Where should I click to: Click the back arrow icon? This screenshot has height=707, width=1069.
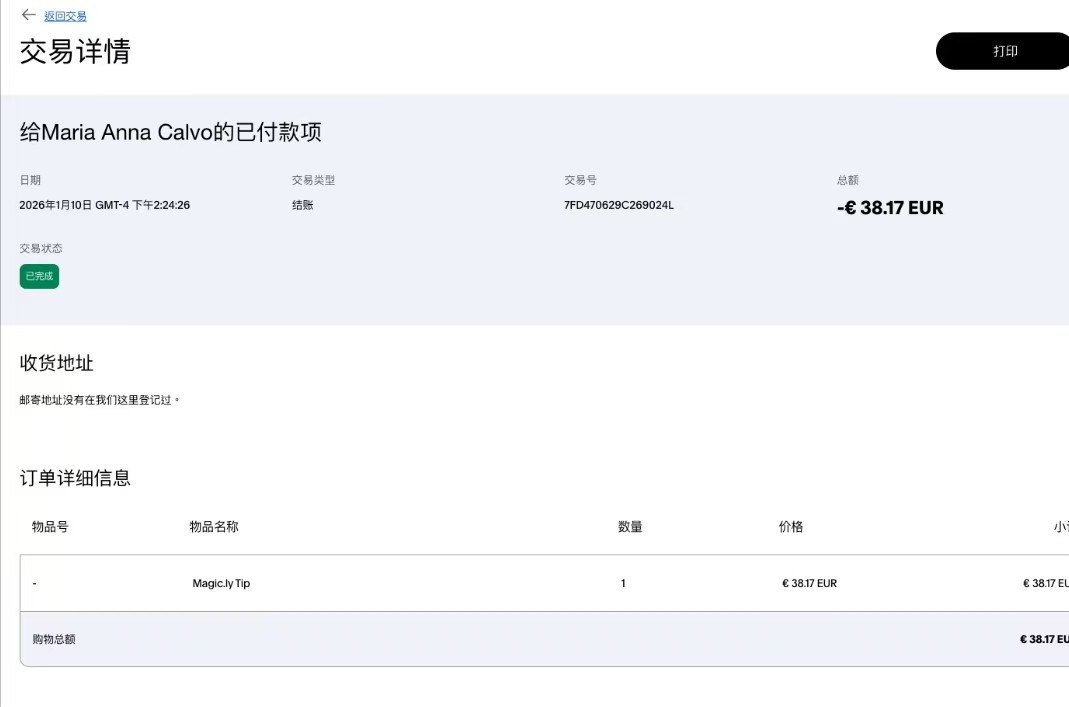click(28, 15)
